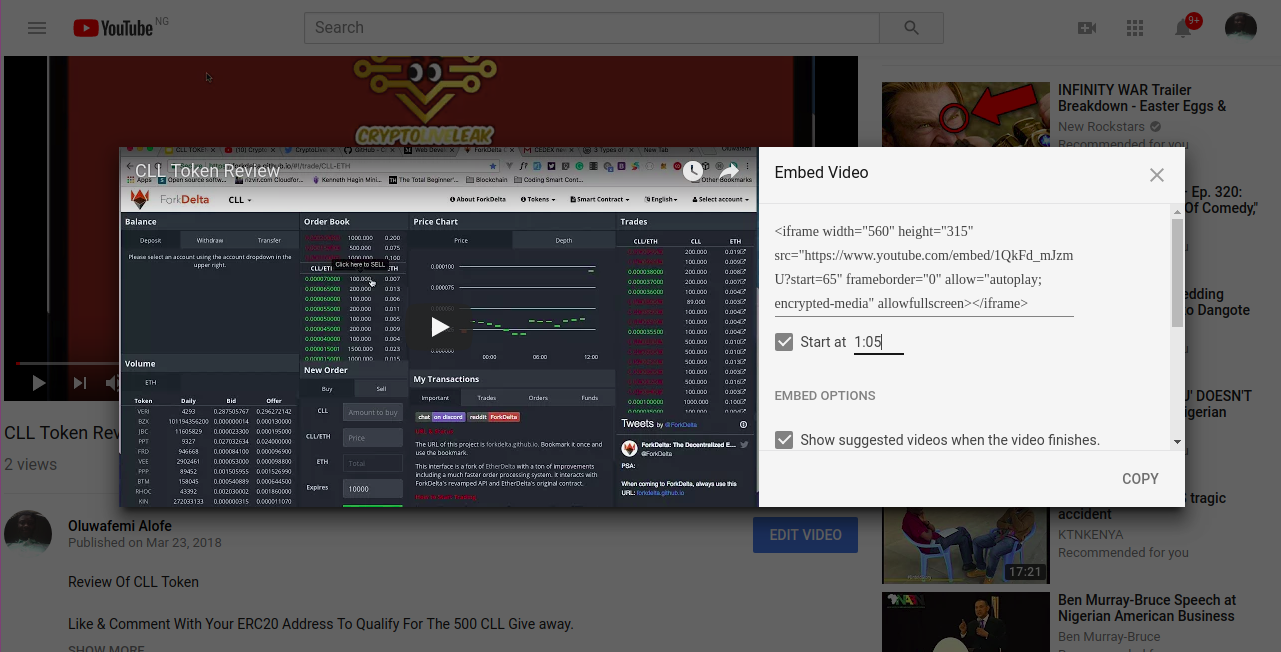
Task: Click the Play button of background player
Action: (x=38, y=382)
